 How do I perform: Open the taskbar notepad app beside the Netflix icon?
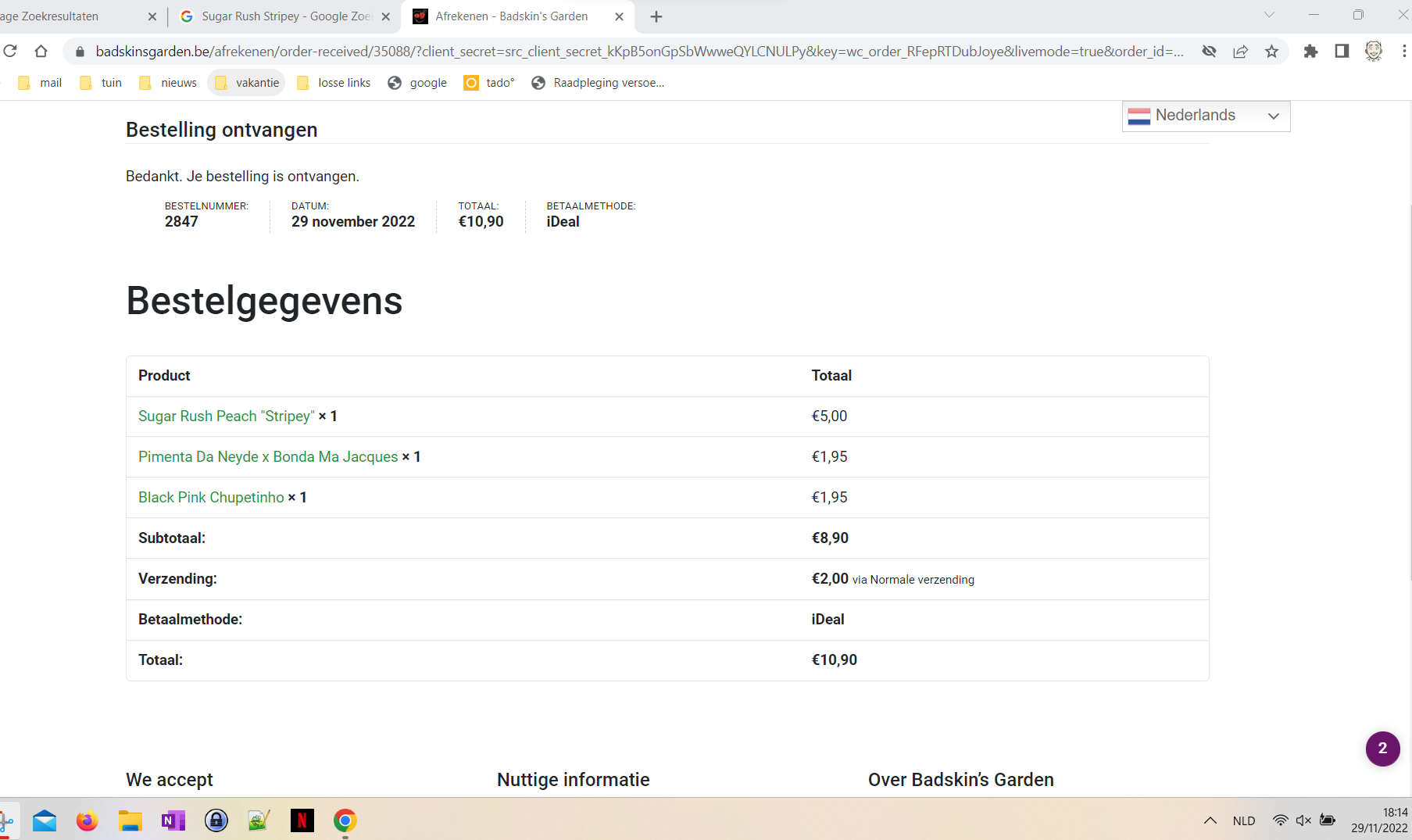(x=259, y=820)
